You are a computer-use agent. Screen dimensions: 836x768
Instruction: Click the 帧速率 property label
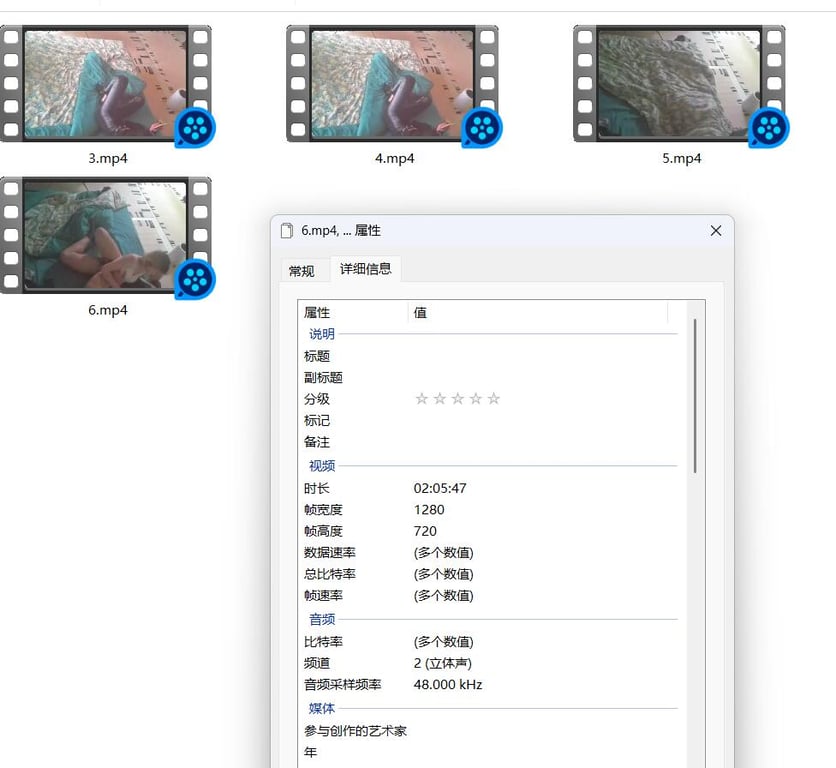tap(323, 595)
